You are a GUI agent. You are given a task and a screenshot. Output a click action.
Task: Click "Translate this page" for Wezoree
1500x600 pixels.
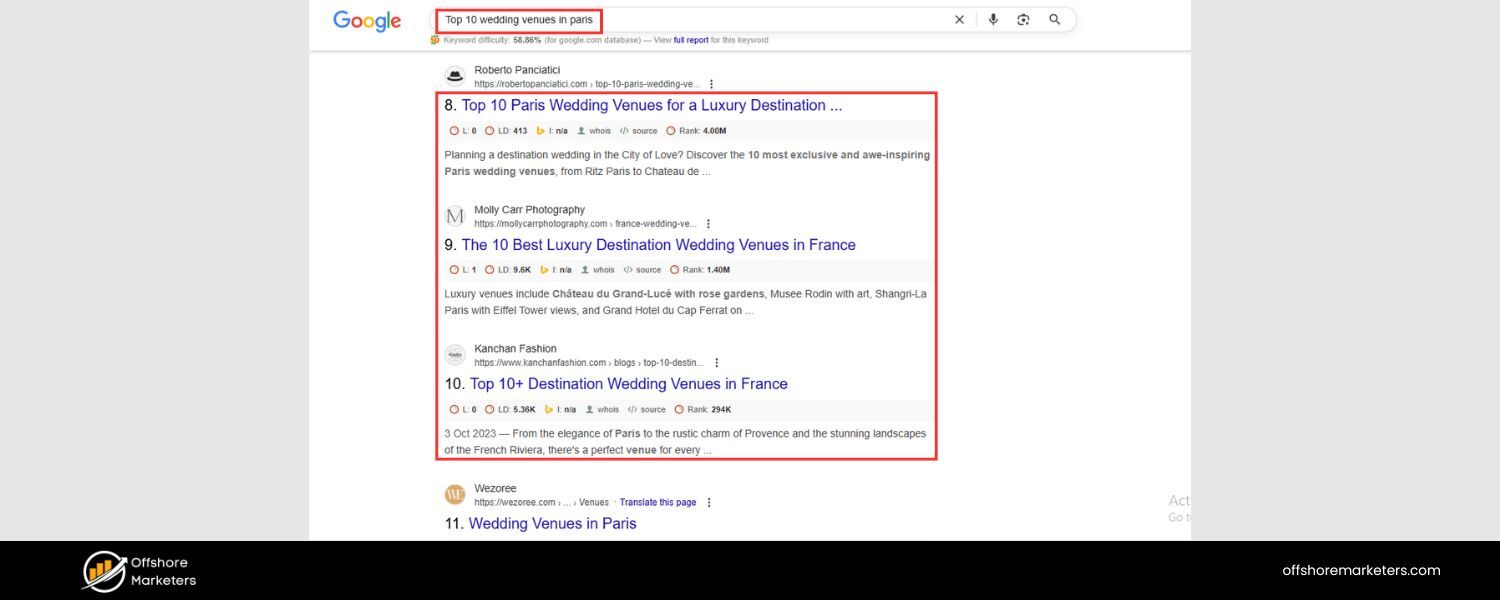(x=657, y=503)
